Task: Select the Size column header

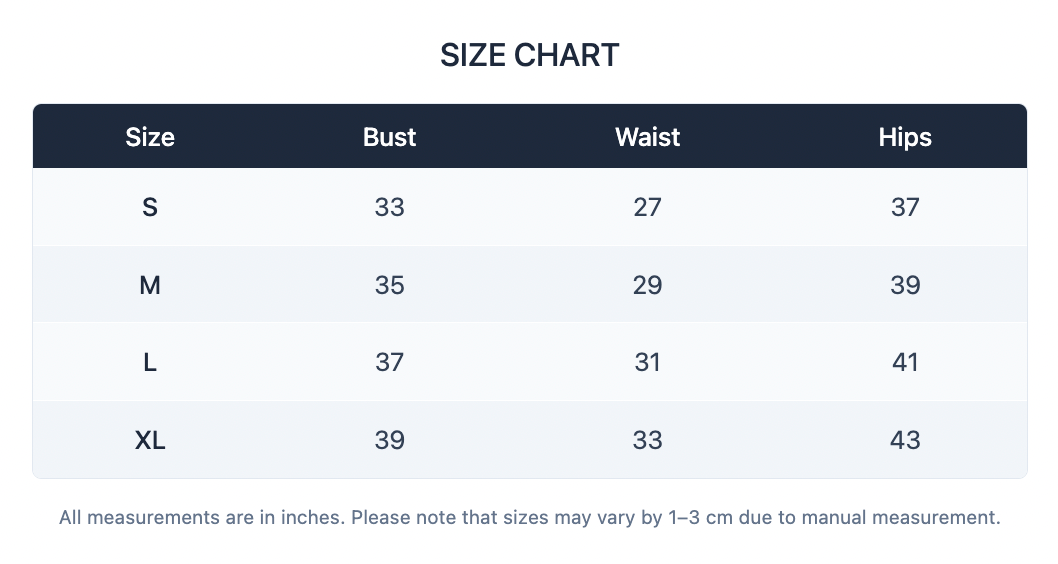Action: point(150,137)
